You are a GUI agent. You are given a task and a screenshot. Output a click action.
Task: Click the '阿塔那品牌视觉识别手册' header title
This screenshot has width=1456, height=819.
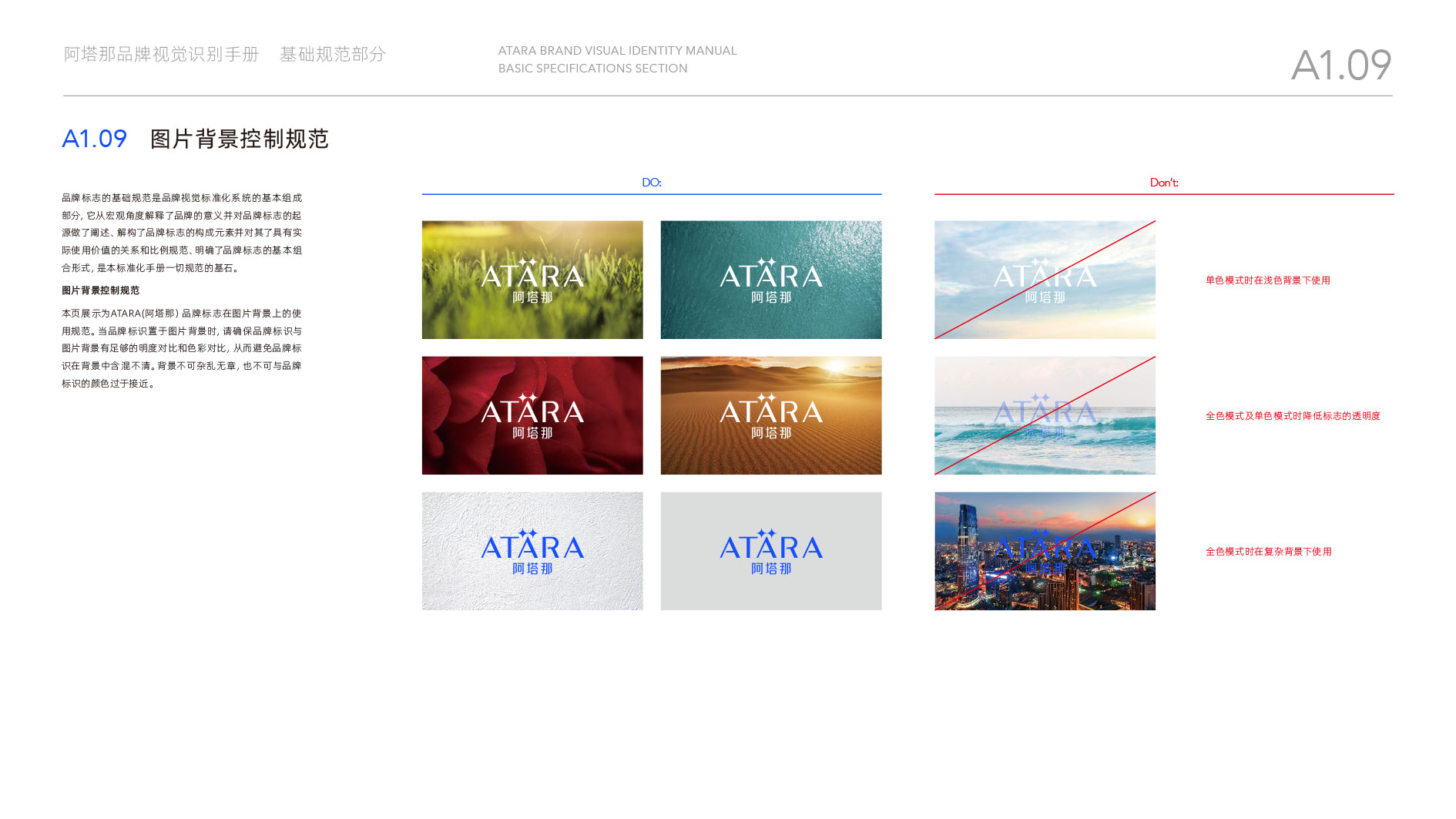click(161, 54)
